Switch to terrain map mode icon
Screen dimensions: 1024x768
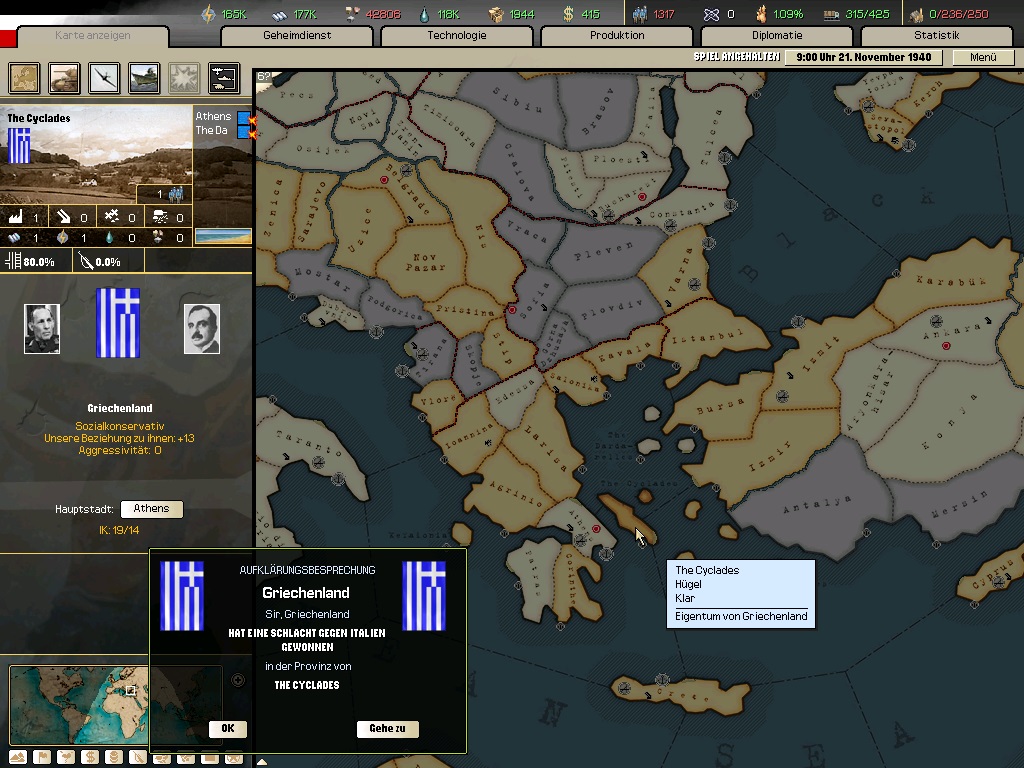click(19, 758)
